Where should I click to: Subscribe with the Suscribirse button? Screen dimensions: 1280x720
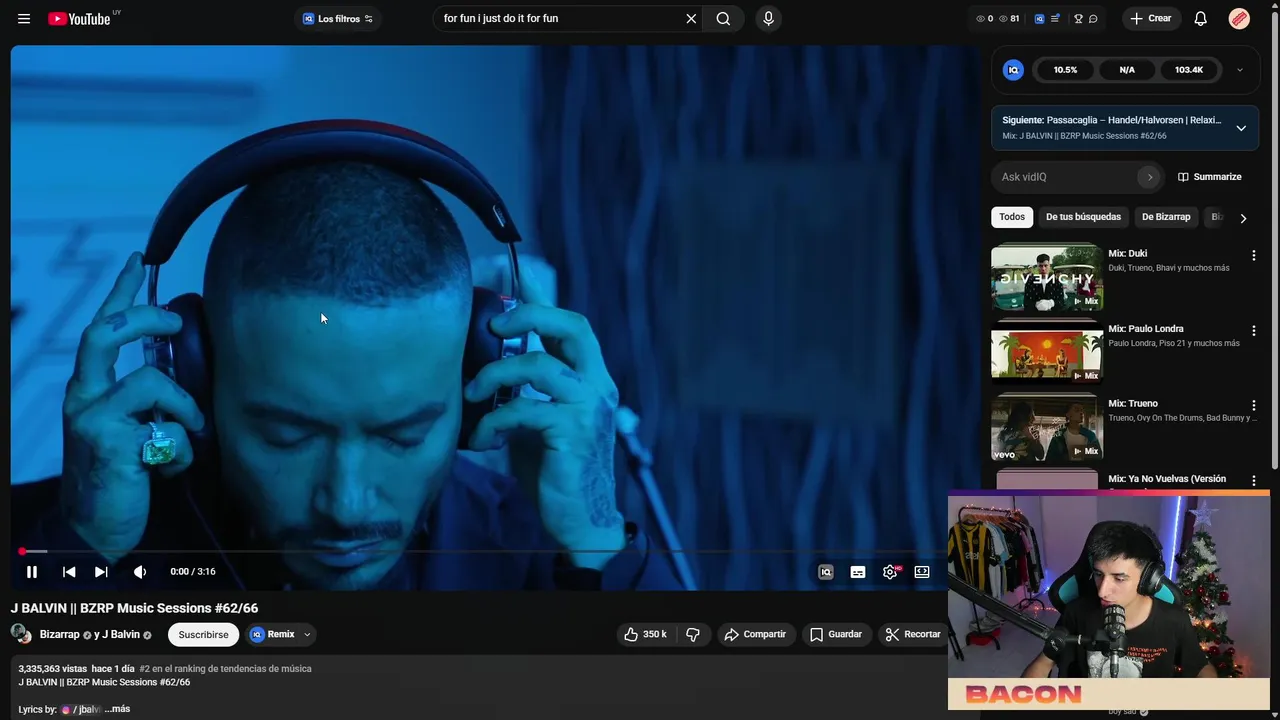click(x=203, y=634)
